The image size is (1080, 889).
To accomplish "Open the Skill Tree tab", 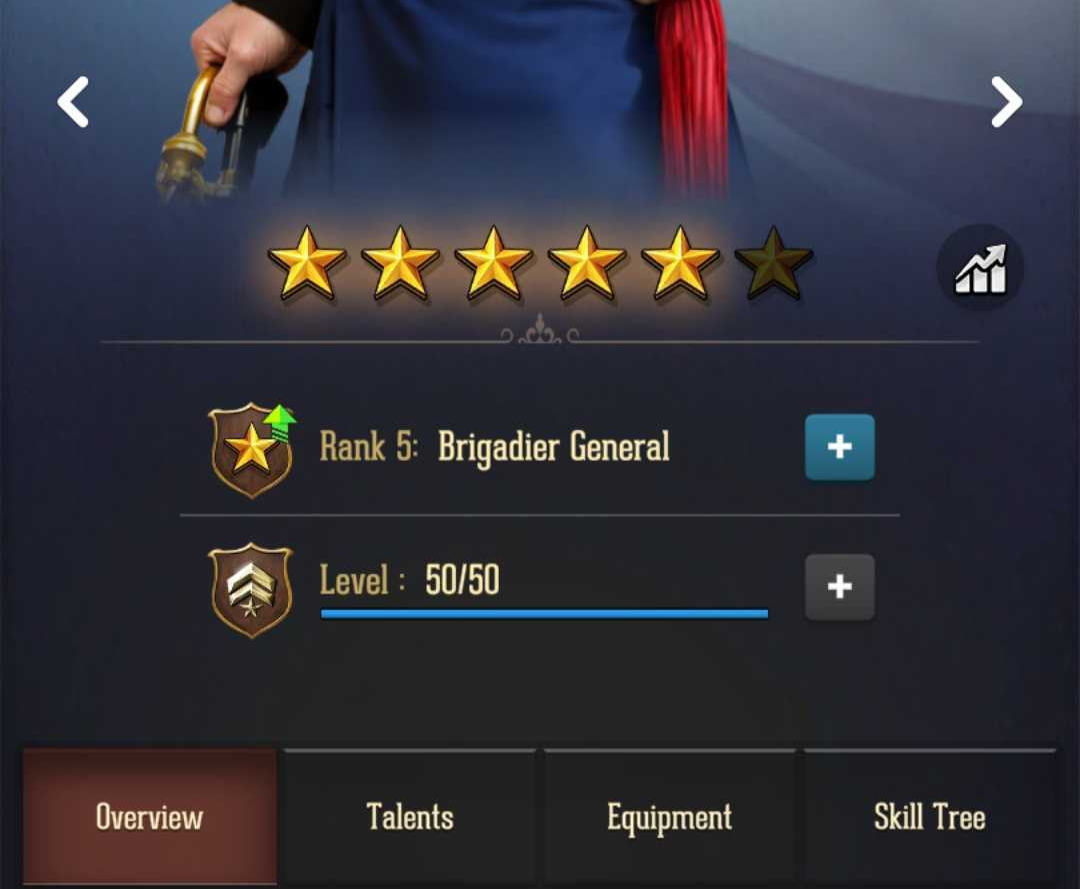I will (930, 817).
